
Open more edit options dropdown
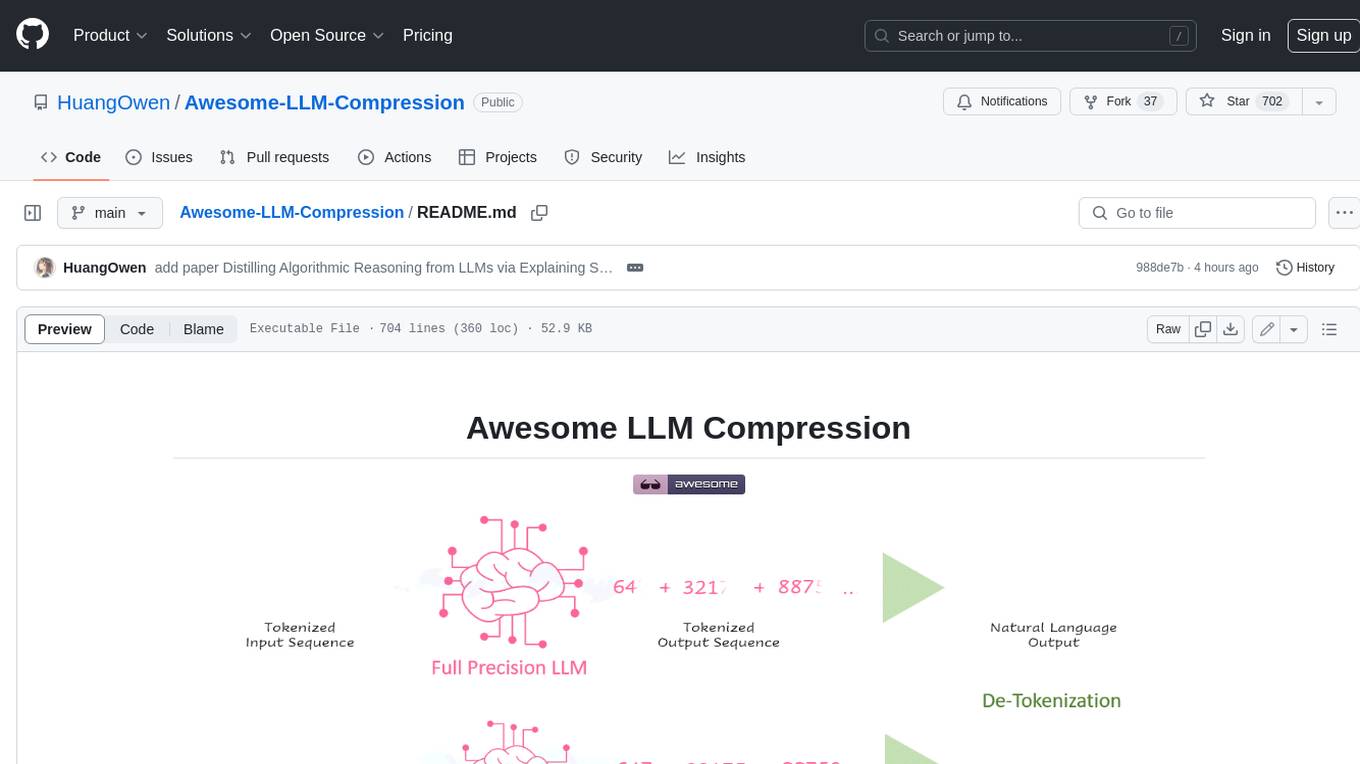1294,329
